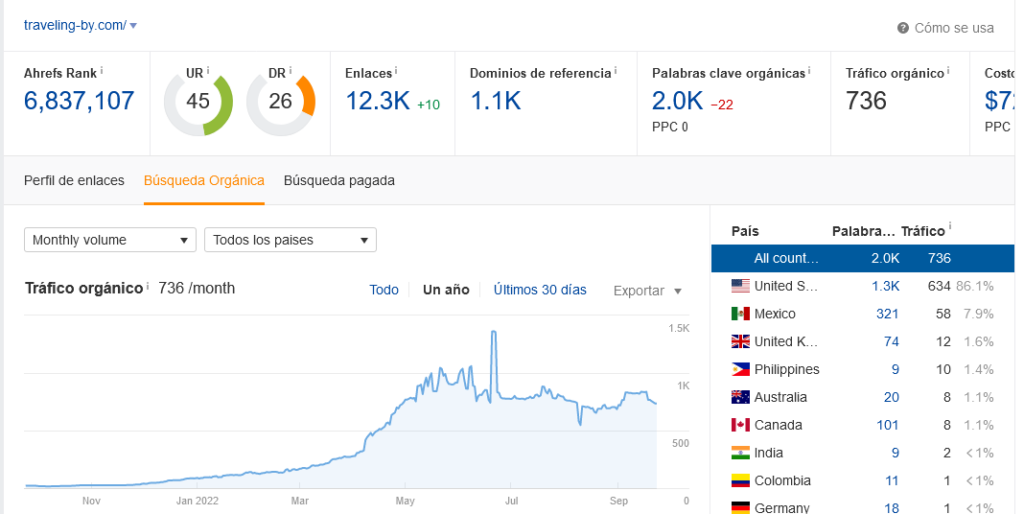Sort by the Tráfico column header
The height and width of the screenshot is (514, 1024).
[923, 231]
